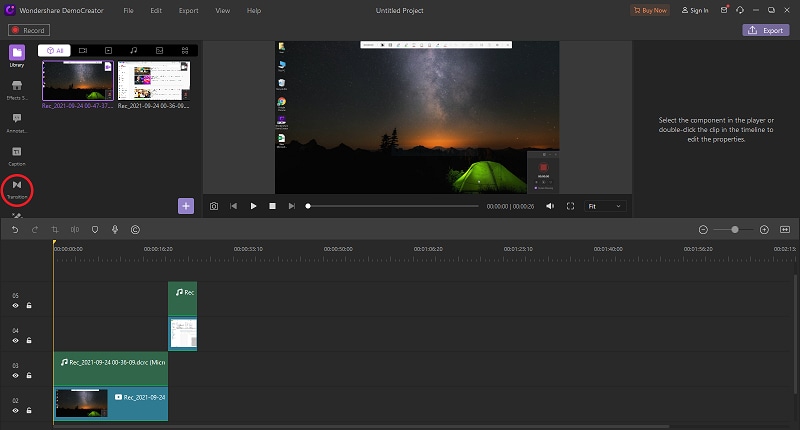Click the timeline zoom slider handle
Screen dimensions: 800x430
tap(735, 229)
